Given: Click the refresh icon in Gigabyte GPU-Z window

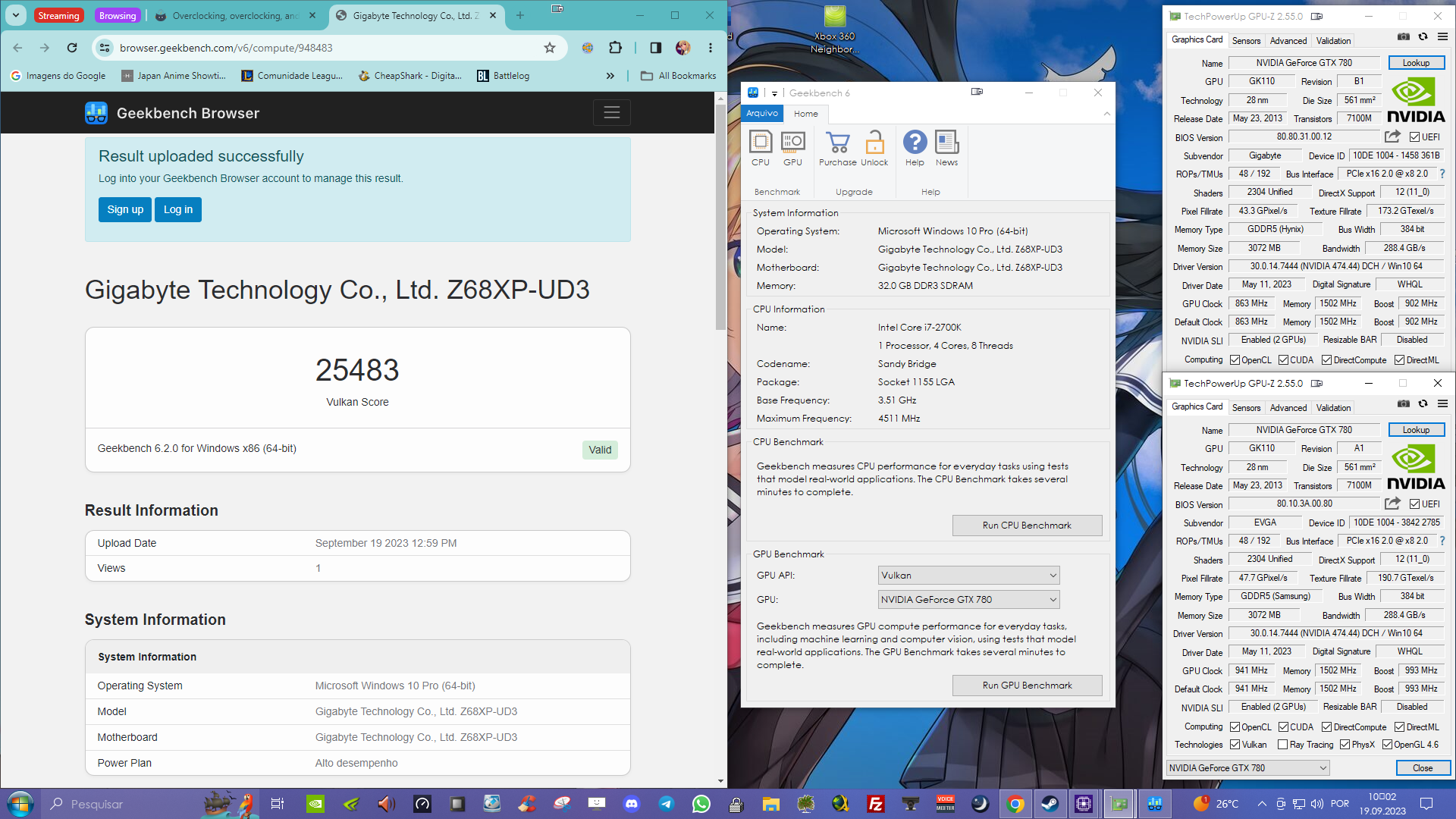Looking at the screenshot, I should [1423, 36].
